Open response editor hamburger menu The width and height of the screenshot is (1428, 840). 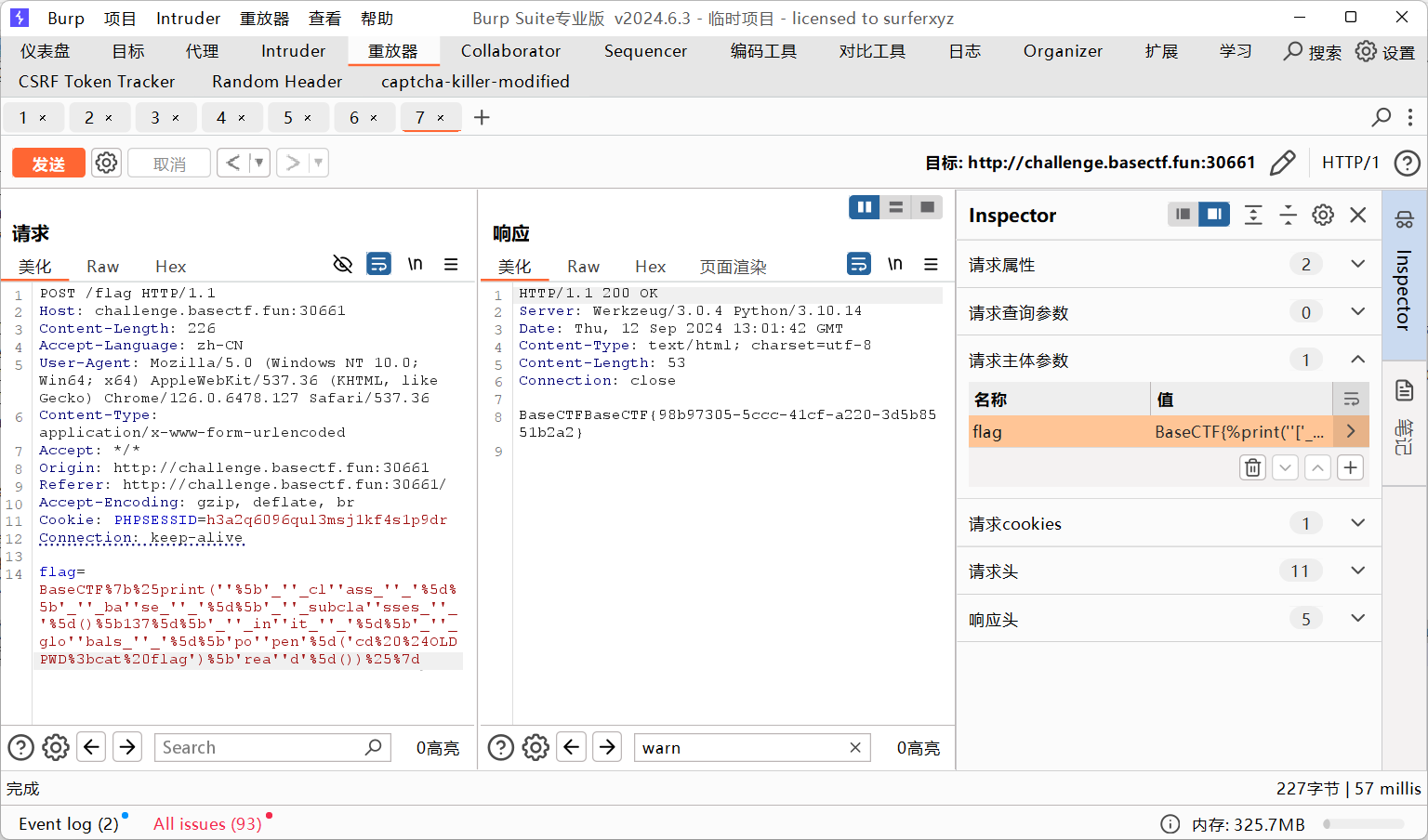(x=931, y=265)
